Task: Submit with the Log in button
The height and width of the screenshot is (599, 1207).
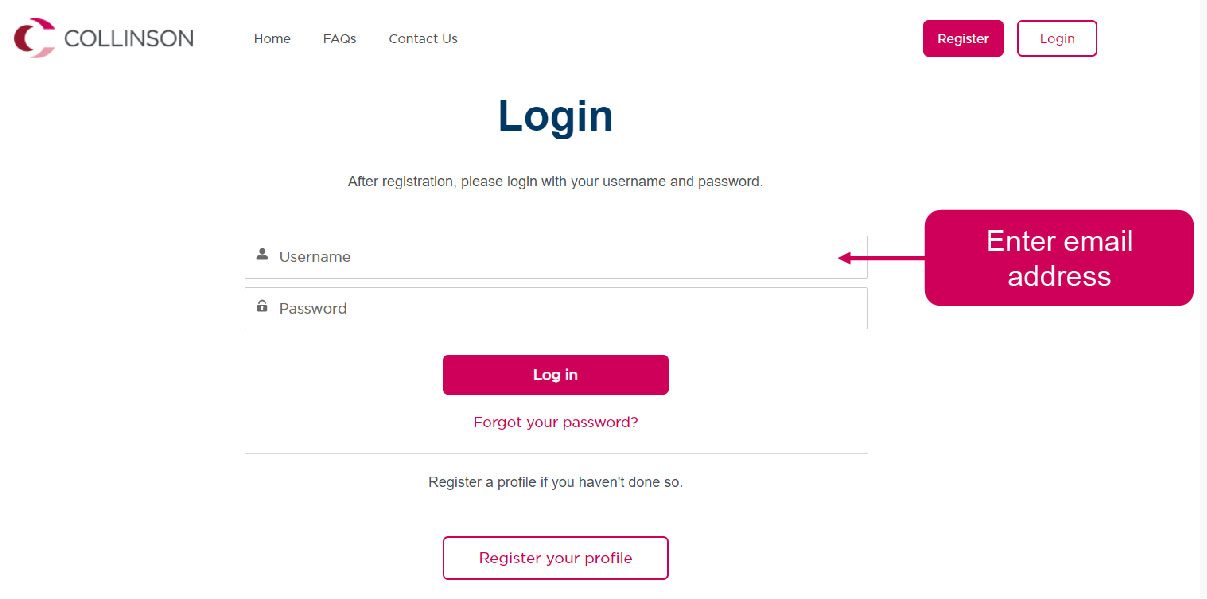Action: (x=556, y=375)
